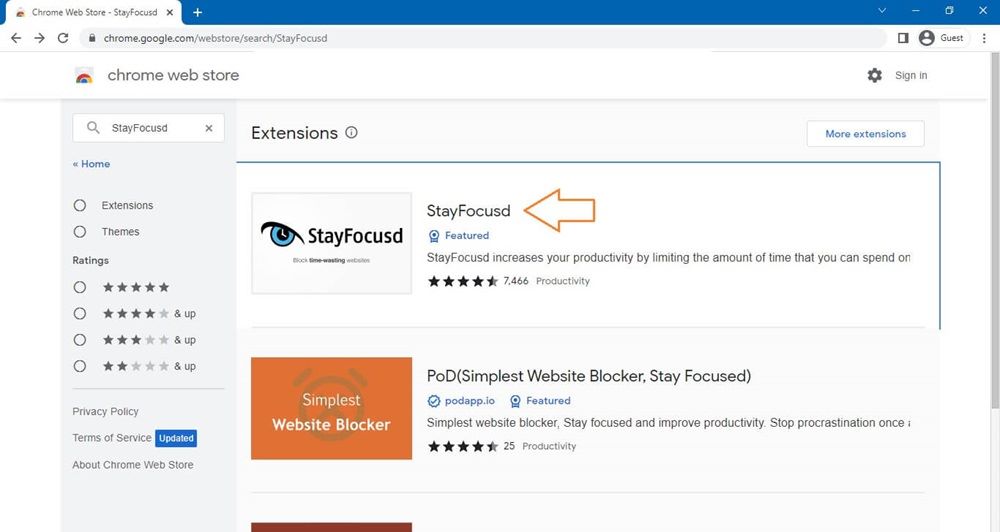Open the tab search chevron in title bar
The width and height of the screenshot is (1000, 532).
[x=882, y=10]
